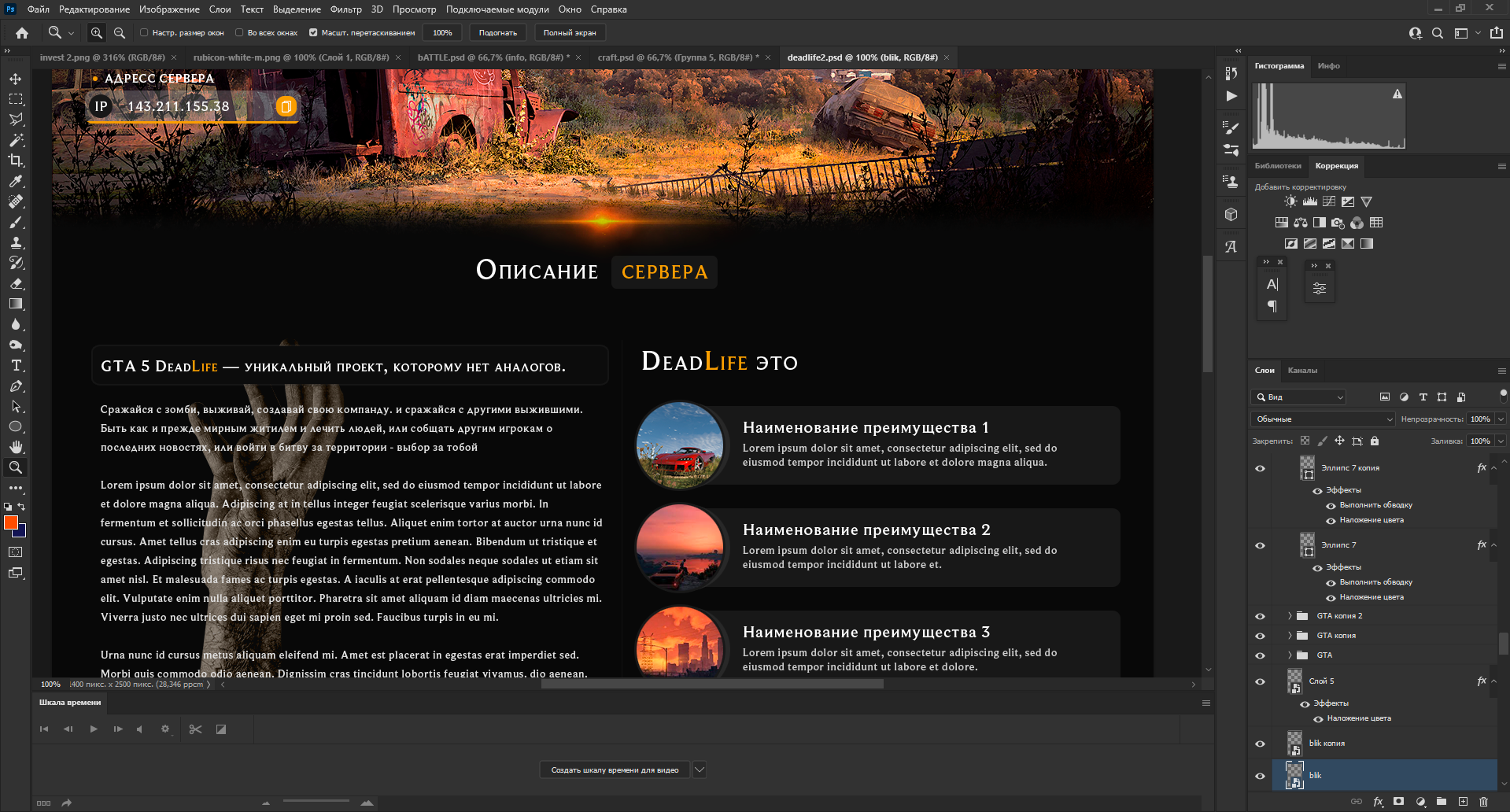This screenshot has width=1510, height=812.
Task: Open the Фильтр menu
Action: coord(346,9)
